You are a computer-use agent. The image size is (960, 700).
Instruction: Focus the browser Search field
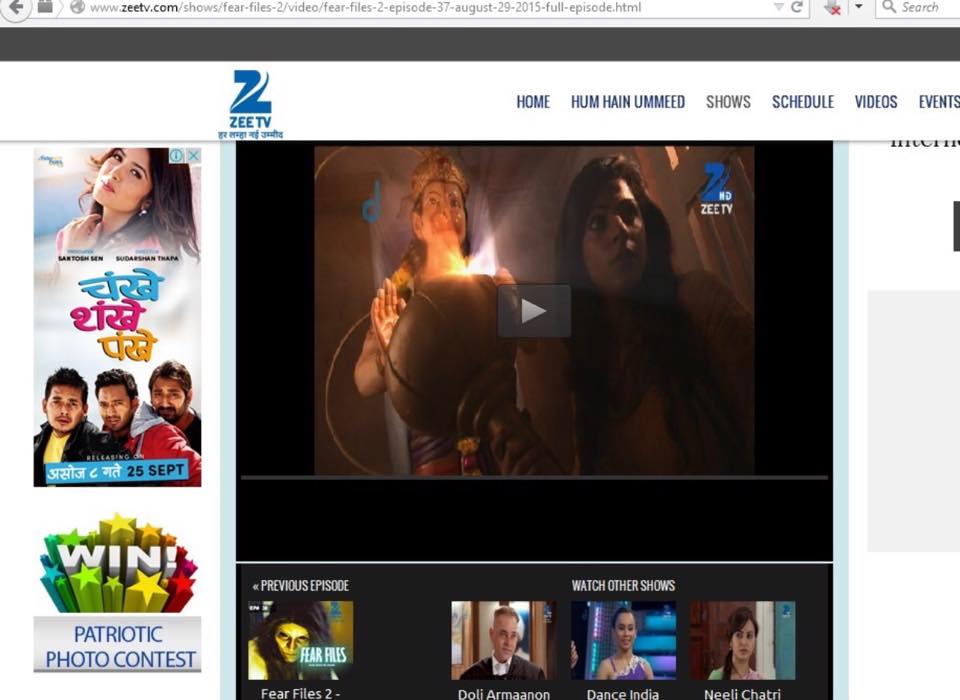pos(918,8)
